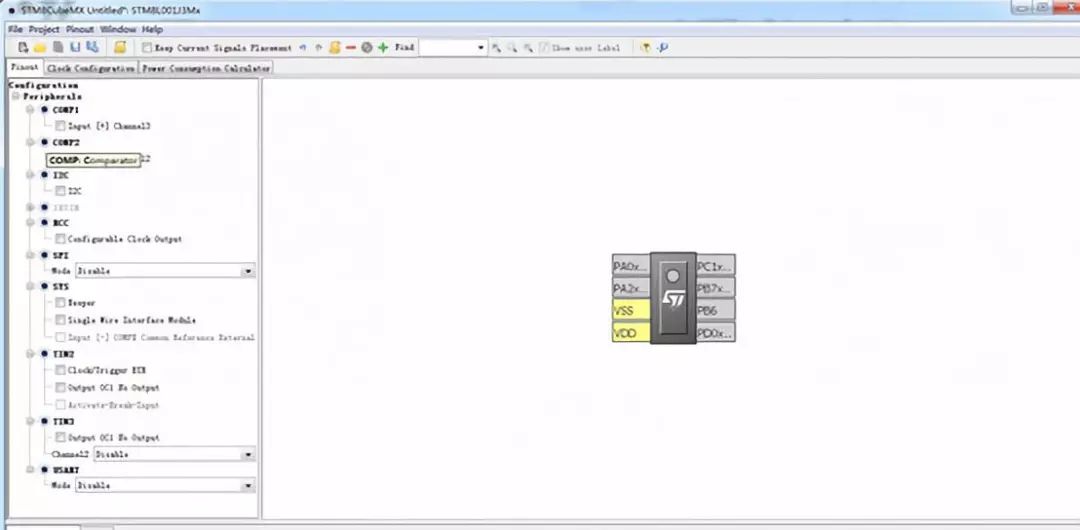The width and height of the screenshot is (1080, 530).
Task: Check TIM2 Output OC1 No Output checkbox
Action: pyautogui.click(x=61, y=387)
